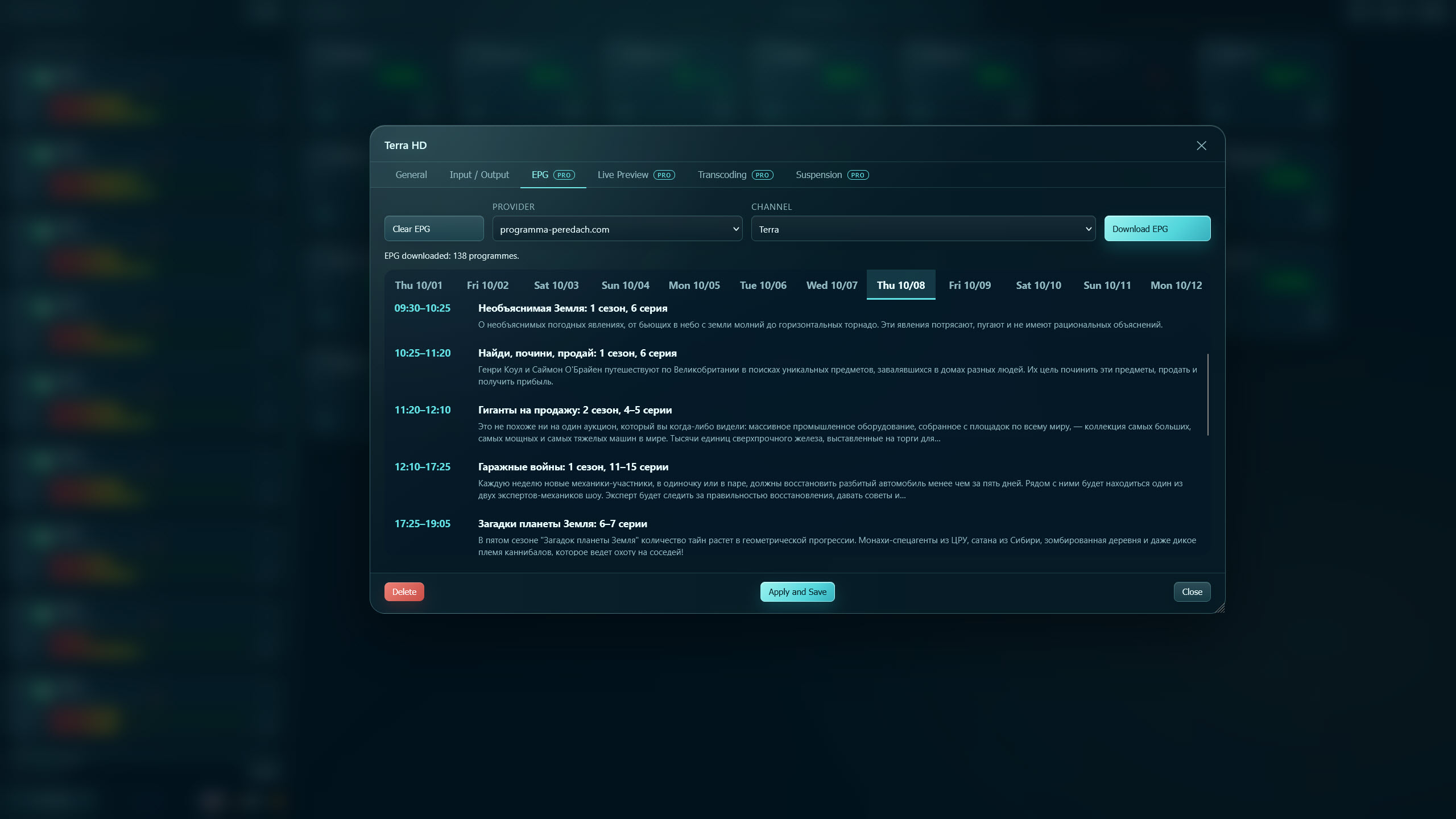Viewport: 1456px width, 819px height.
Task: Select the Sun 10/11 day tab
Action: 1107,285
